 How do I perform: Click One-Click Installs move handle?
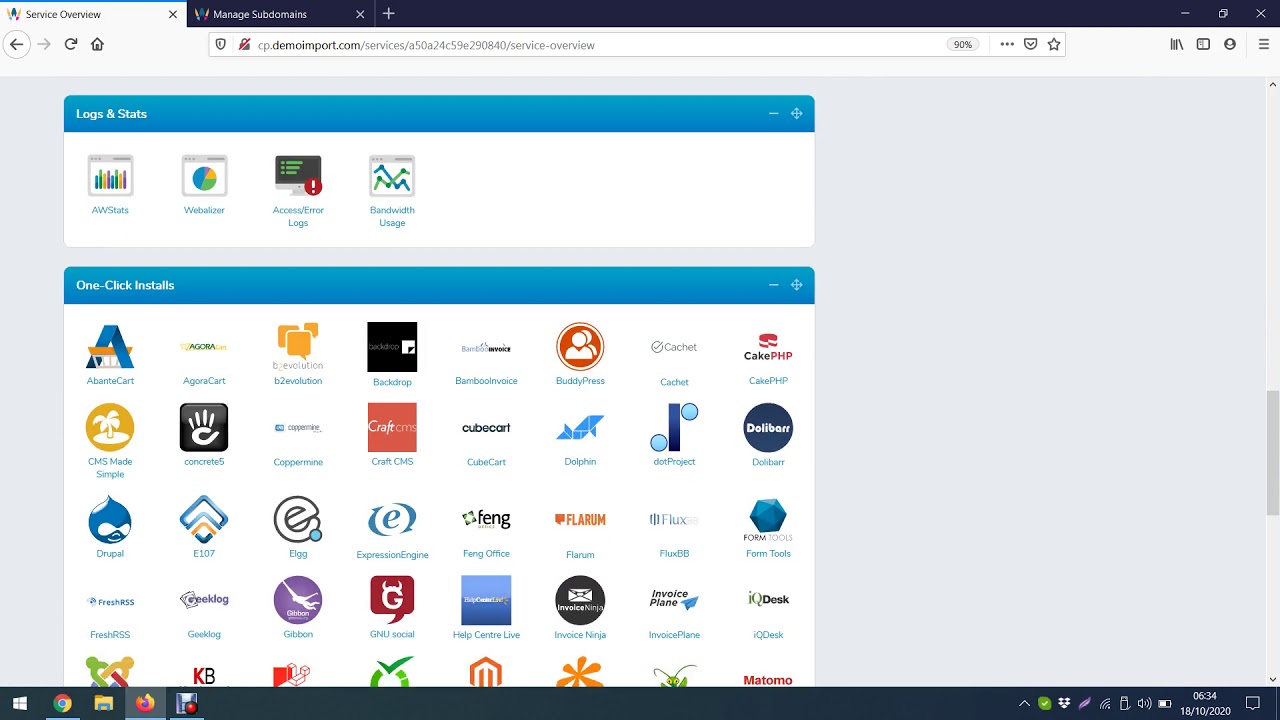pyautogui.click(x=796, y=285)
